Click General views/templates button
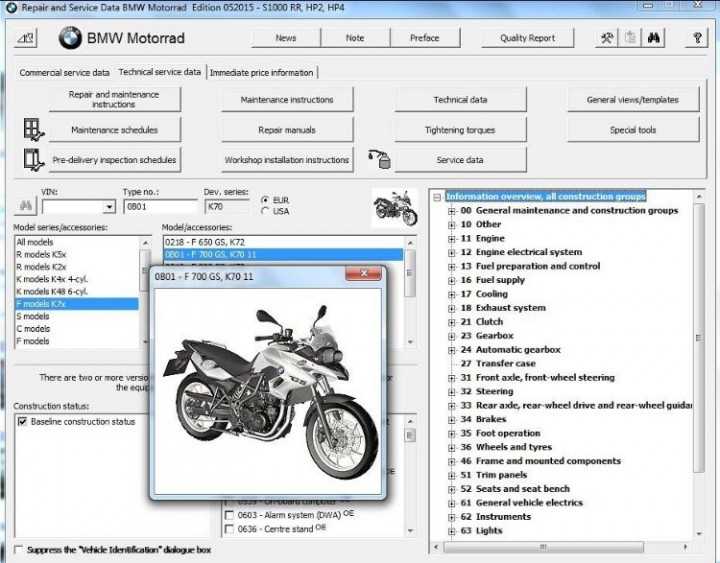 tap(633, 99)
